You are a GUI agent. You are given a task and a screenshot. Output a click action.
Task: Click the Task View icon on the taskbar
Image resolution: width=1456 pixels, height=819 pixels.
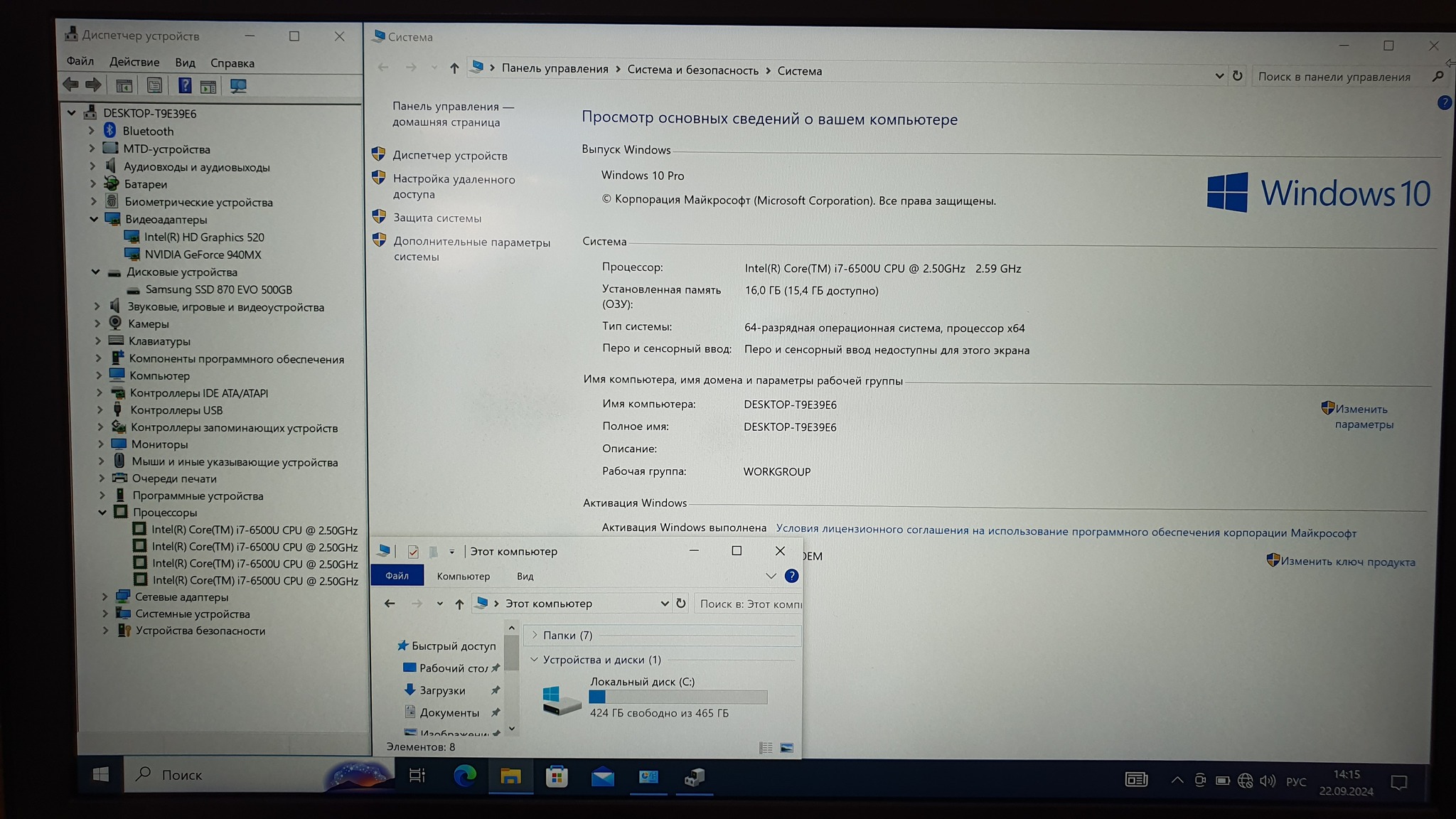[x=417, y=776]
